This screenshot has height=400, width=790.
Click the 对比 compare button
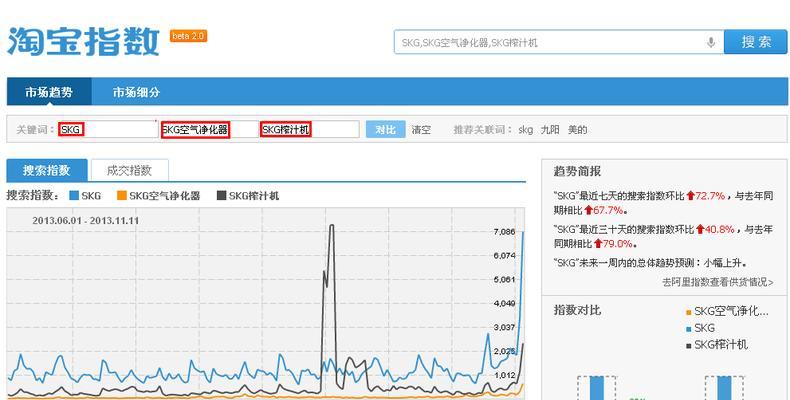click(x=385, y=129)
